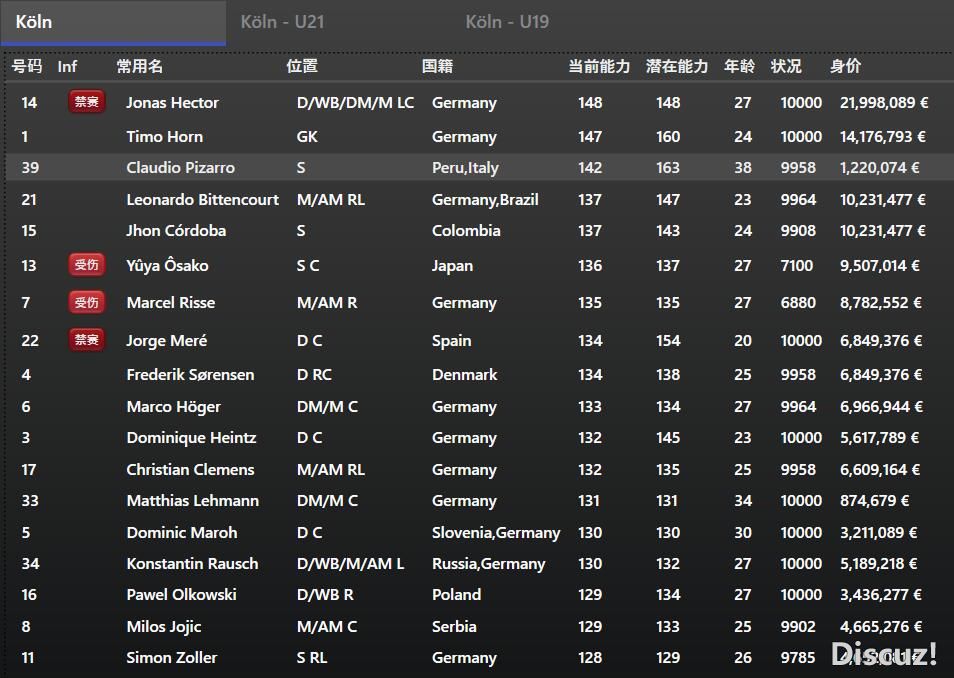Click Konstantin Rausch's nationality Russia,Germany
Viewport: 954px width, 678px height.
489,564
